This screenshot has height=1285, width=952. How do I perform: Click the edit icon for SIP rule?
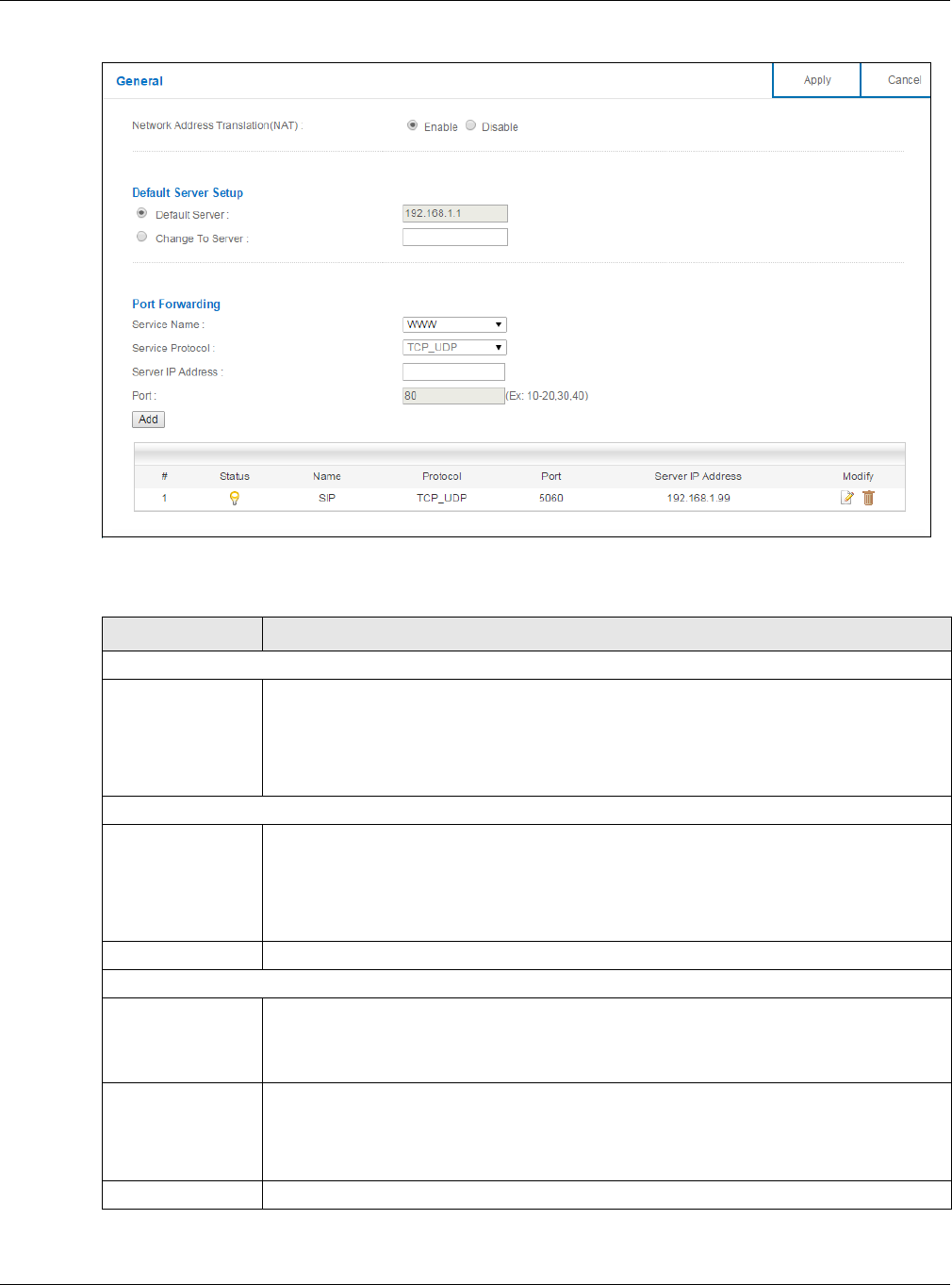click(846, 498)
